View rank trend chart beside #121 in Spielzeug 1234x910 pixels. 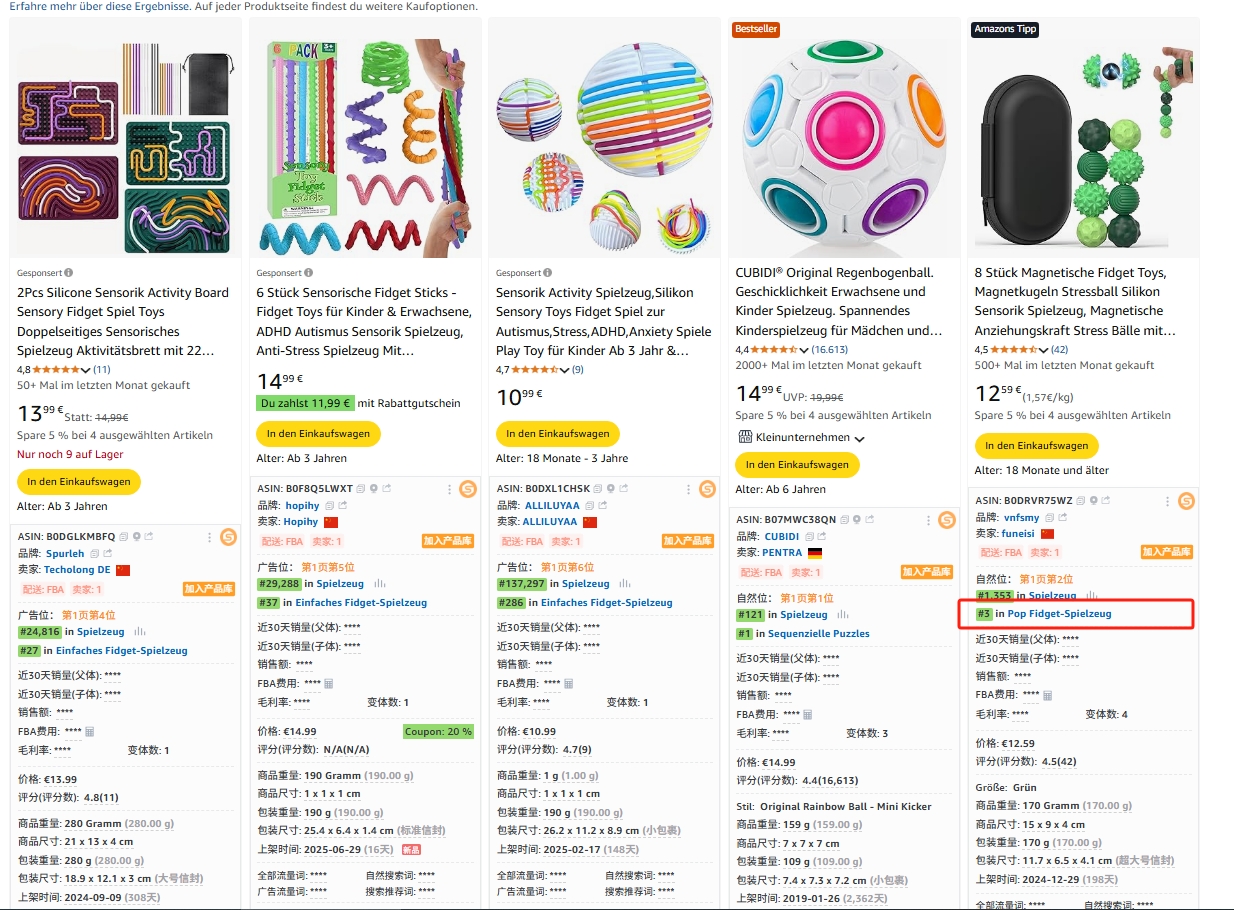pyautogui.click(x=843, y=614)
